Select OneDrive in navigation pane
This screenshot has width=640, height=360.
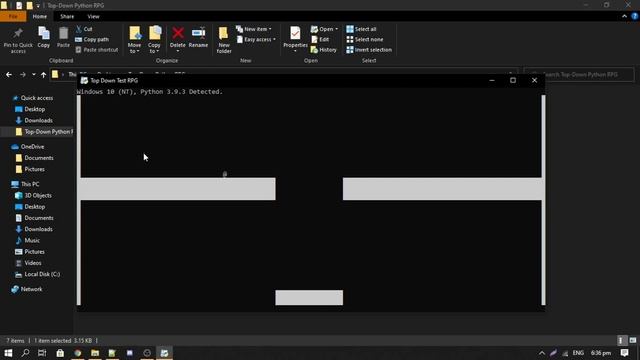coord(28,147)
